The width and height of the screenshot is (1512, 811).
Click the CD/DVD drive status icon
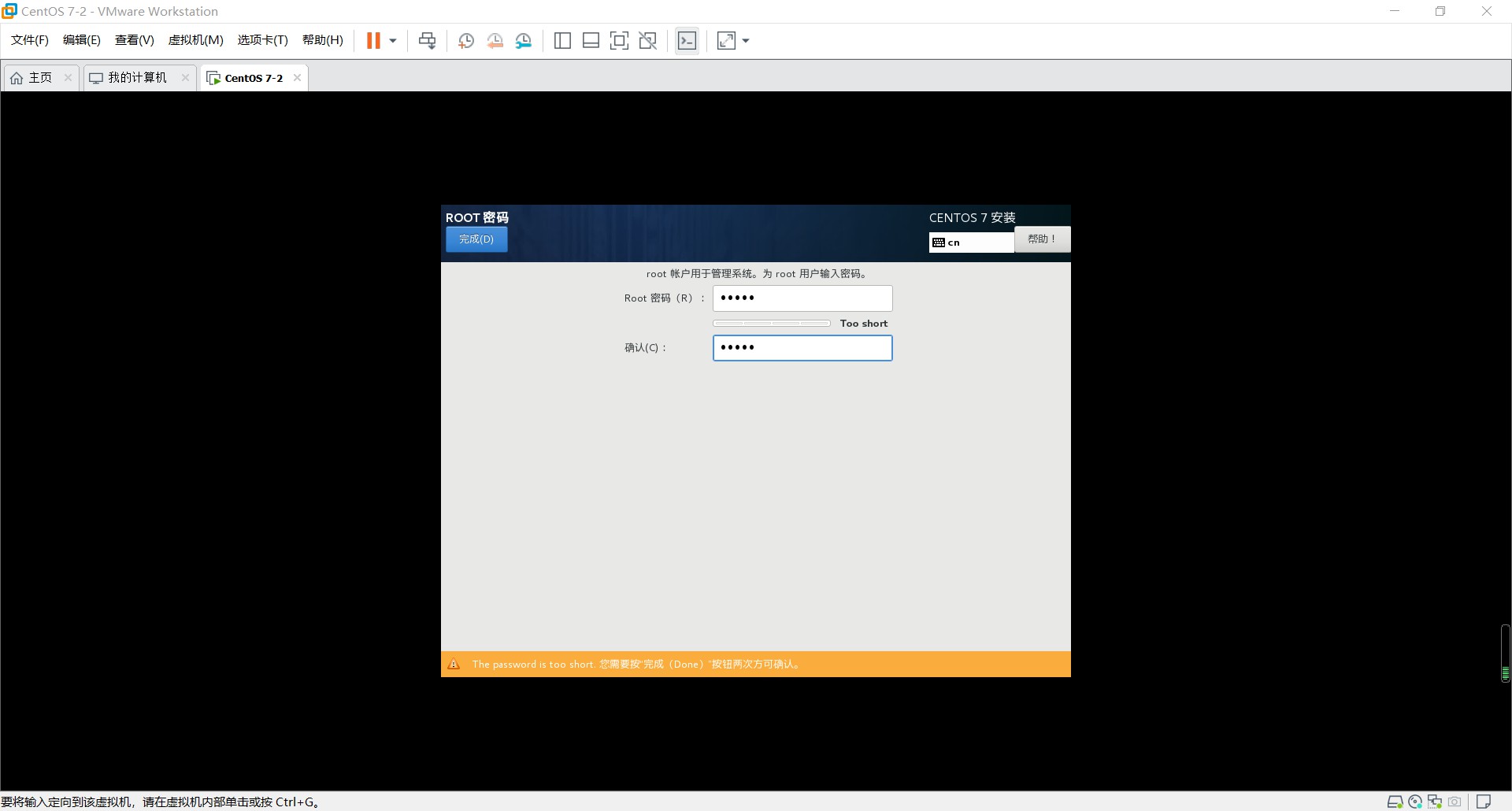[1415, 802]
